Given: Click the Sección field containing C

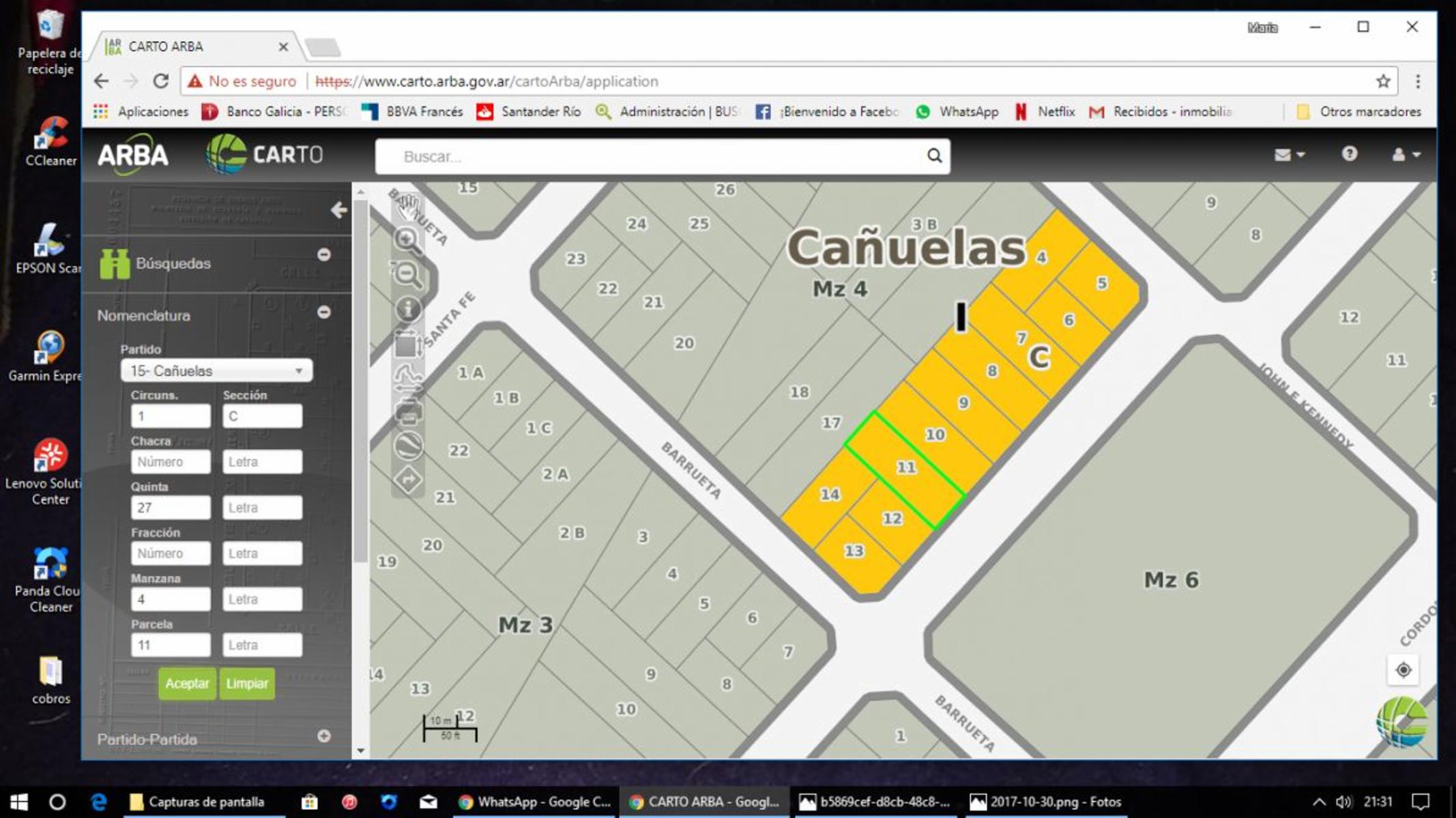Looking at the screenshot, I should click(262, 416).
